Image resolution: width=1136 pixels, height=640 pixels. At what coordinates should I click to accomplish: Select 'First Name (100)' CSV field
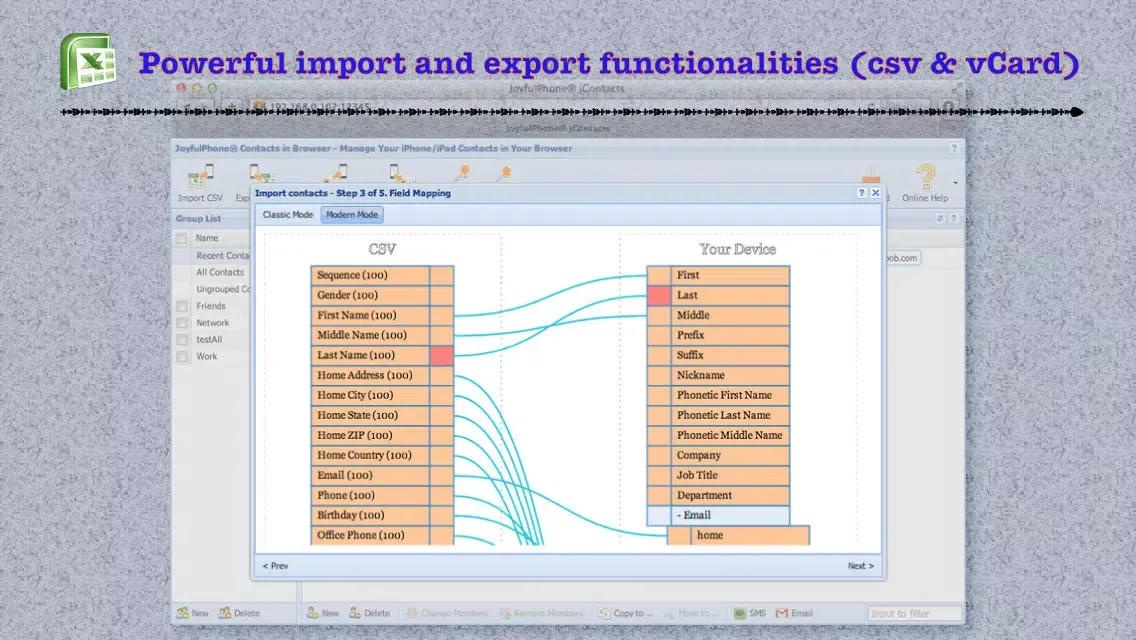coord(371,315)
